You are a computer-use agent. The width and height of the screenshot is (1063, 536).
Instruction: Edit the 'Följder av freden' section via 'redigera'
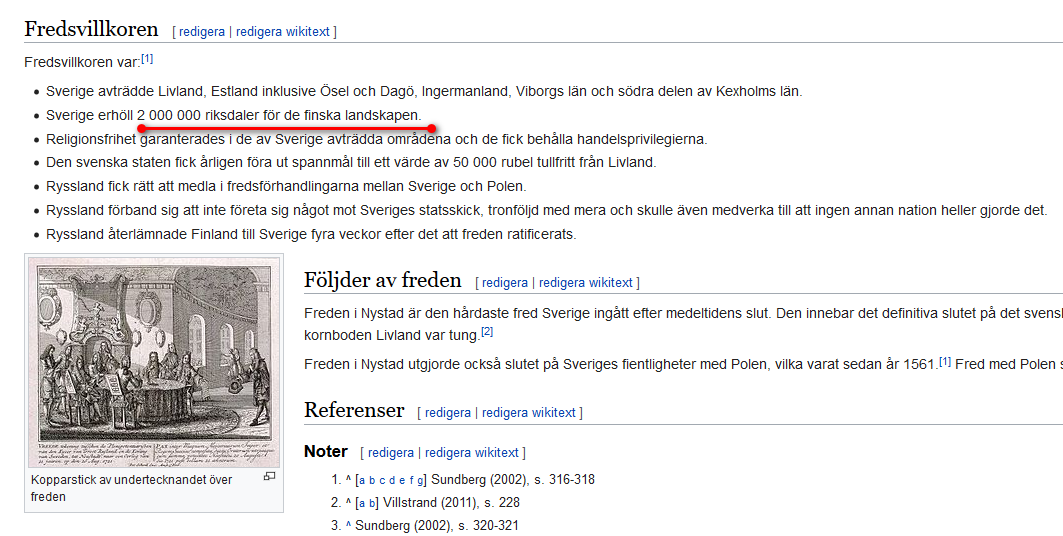504,283
